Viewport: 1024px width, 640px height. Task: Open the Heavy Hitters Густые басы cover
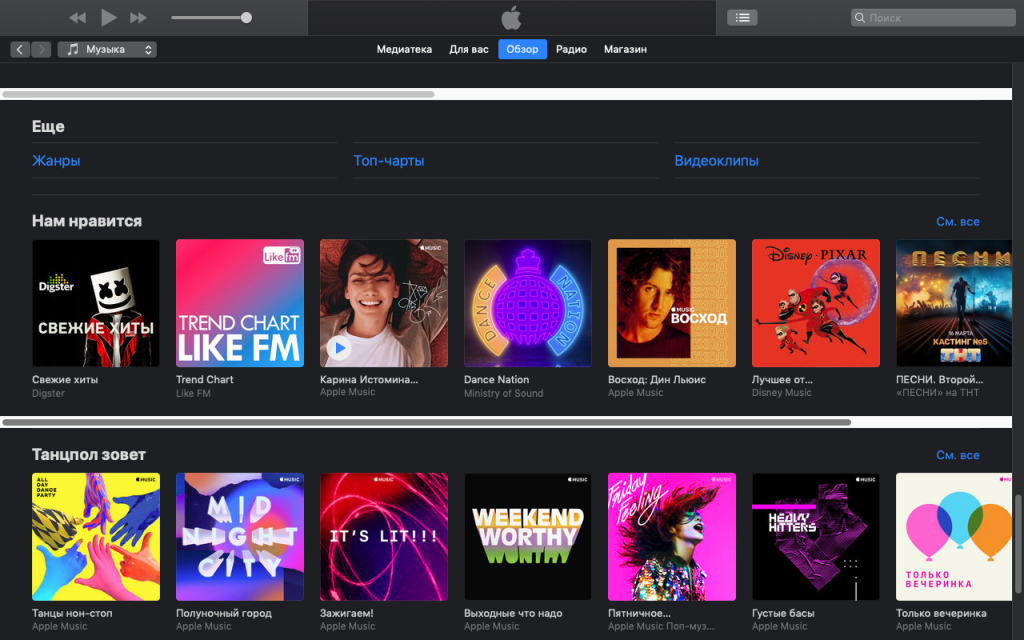(x=816, y=537)
